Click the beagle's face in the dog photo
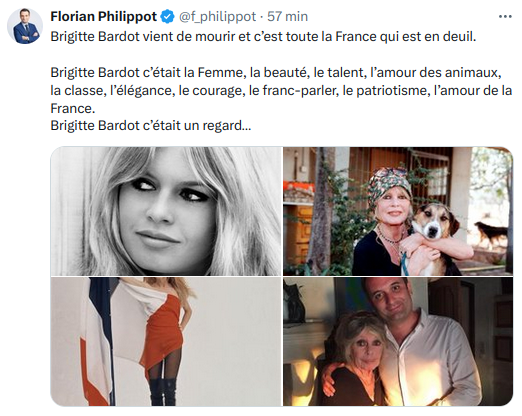 point(433,221)
